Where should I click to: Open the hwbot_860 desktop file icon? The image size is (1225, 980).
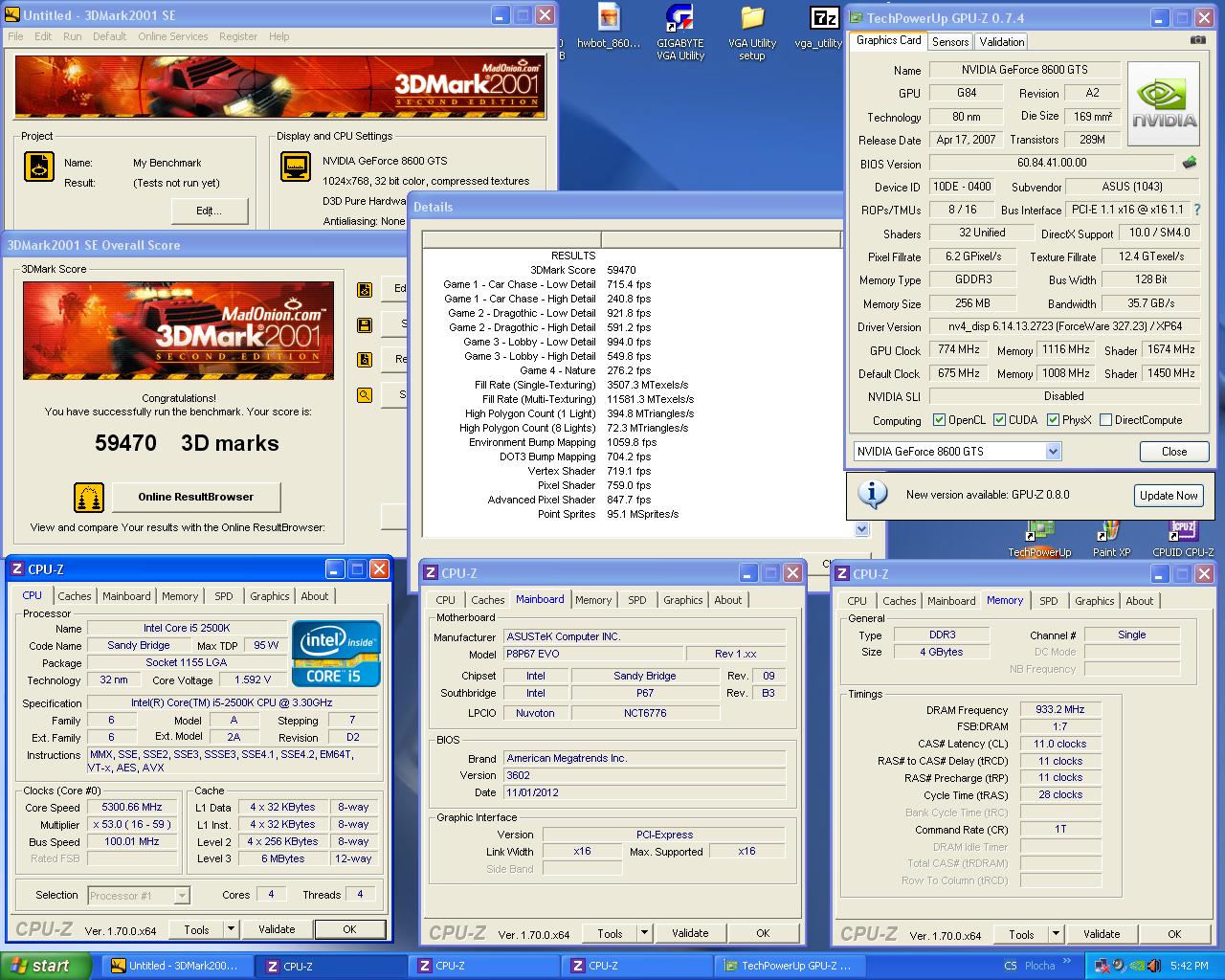click(x=609, y=27)
